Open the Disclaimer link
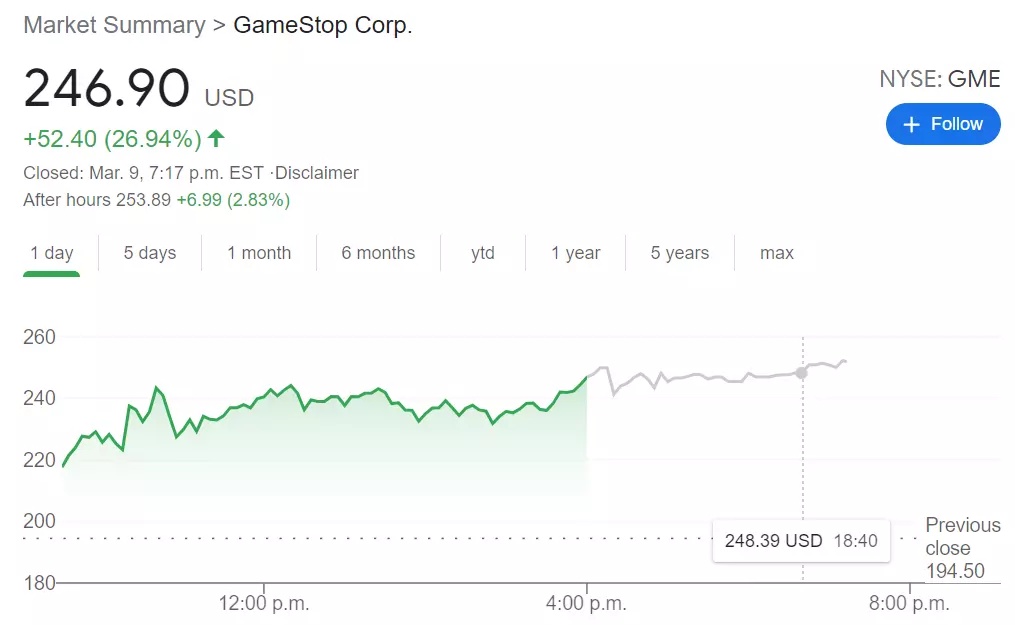The width and height of the screenshot is (1015, 625). (317, 173)
